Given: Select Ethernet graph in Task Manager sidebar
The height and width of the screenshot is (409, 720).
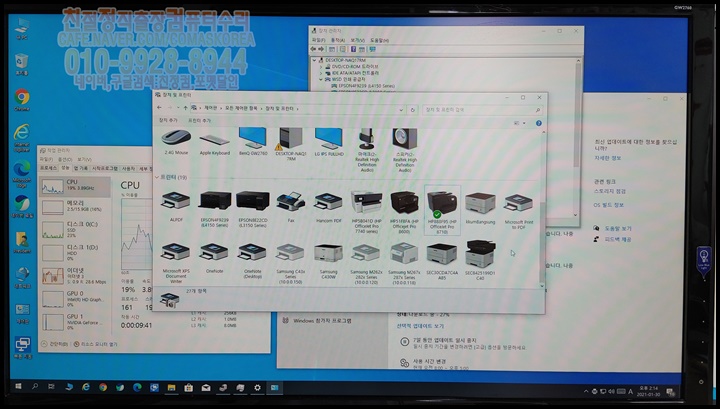Looking at the screenshot, I should click(x=75, y=275).
